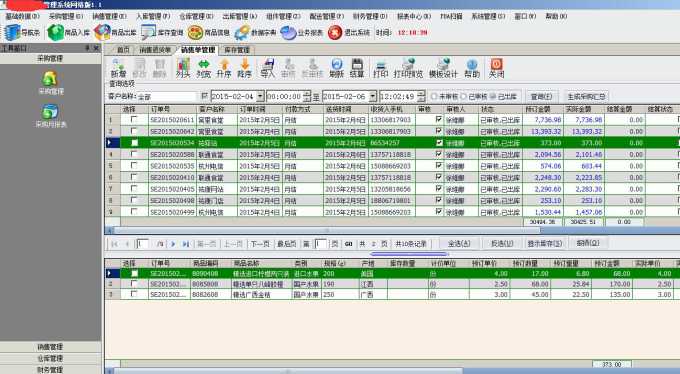This screenshot has height=374, width=680.
Task: Click the 商品出库 goods outbound icon
Action: pyautogui.click(x=115, y=33)
